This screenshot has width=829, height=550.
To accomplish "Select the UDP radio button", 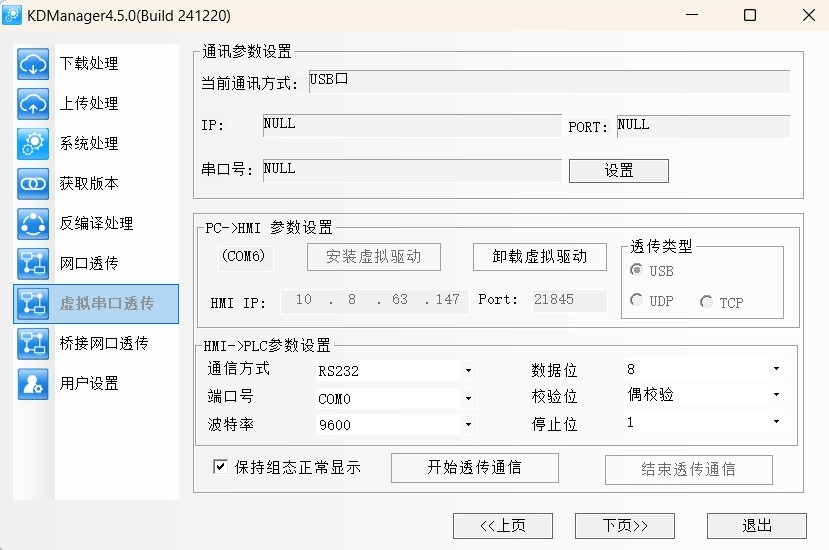I will (637, 300).
